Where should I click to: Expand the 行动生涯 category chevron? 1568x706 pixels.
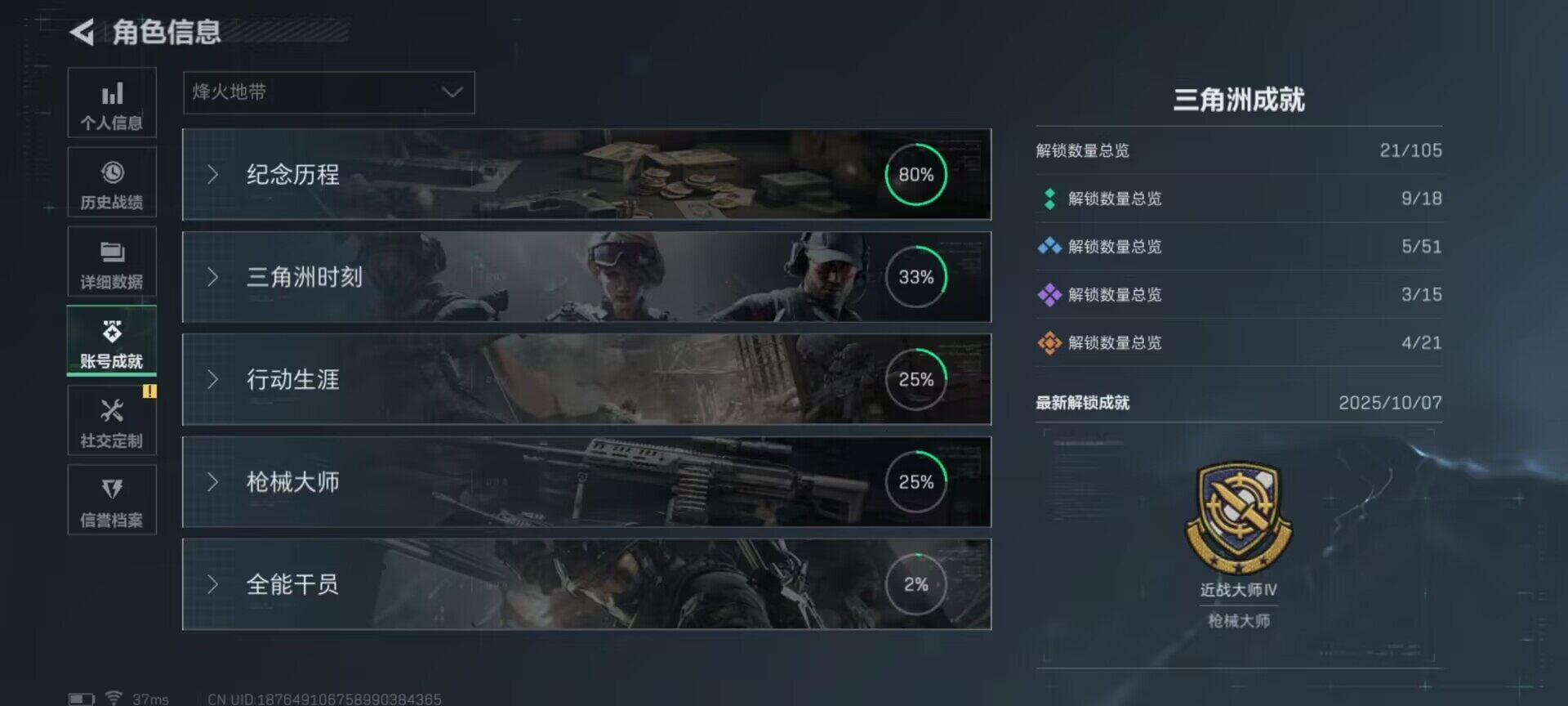pos(213,379)
